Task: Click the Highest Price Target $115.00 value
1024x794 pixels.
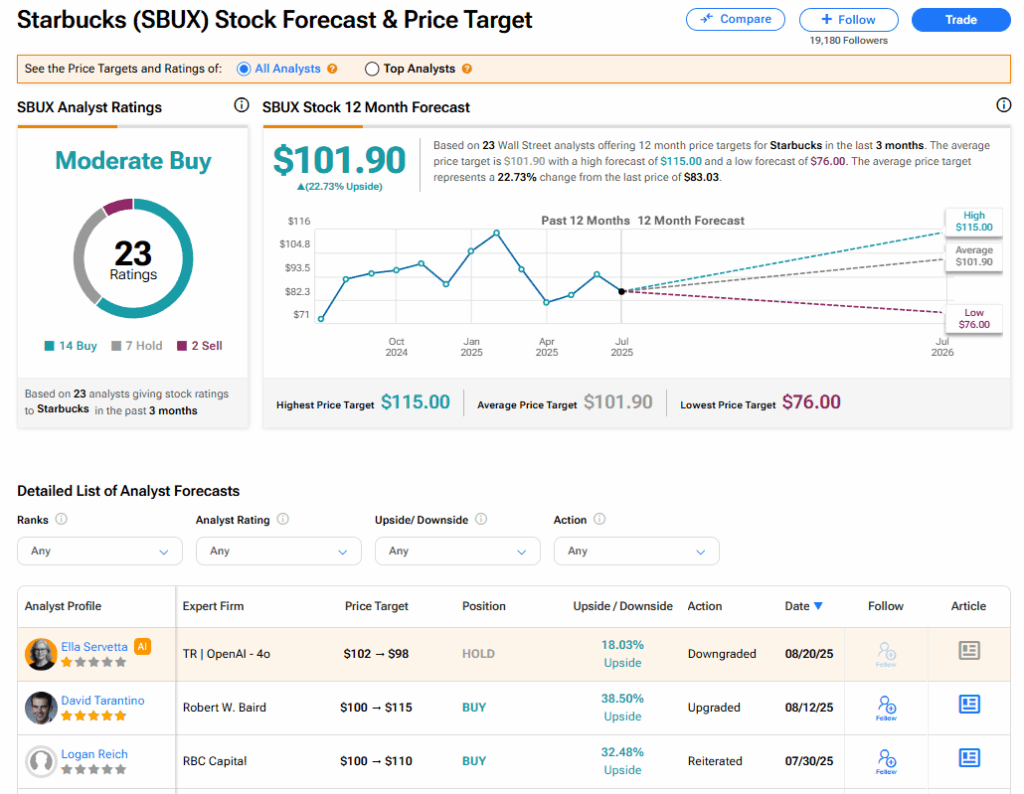Action: click(x=415, y=402)
